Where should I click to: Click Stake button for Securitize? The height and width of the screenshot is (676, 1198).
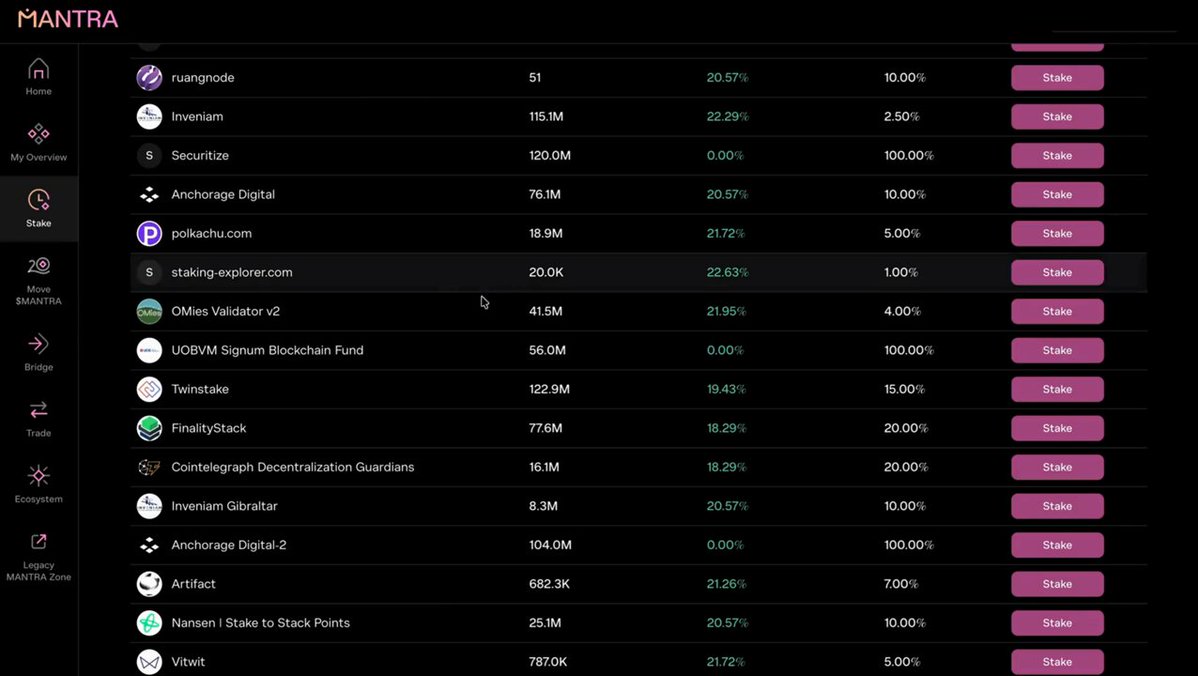[x=1057, y=155]
